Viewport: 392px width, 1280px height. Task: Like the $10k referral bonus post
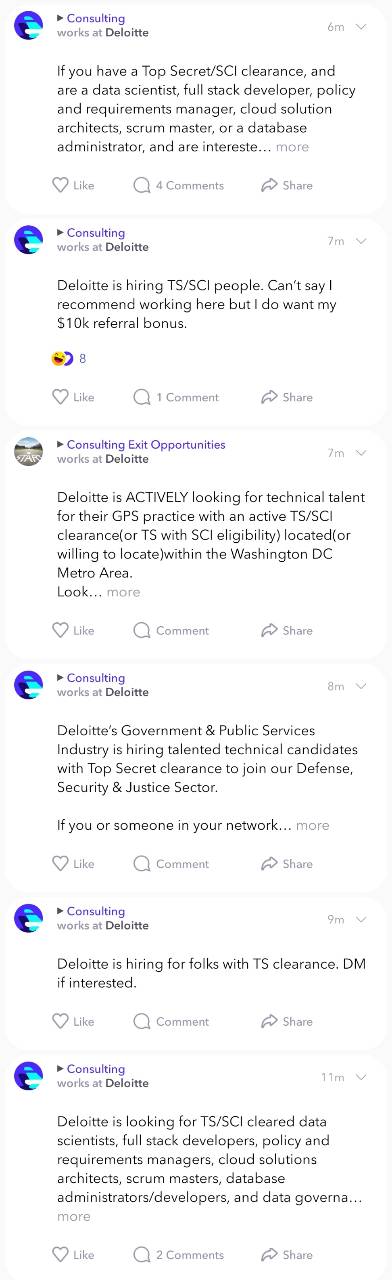pyautogui.click(x=72, y=397)
